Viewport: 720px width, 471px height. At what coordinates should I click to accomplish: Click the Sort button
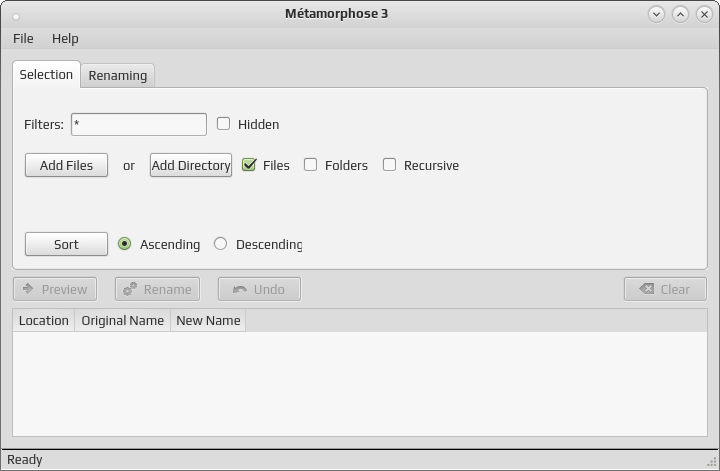(66, 244)
